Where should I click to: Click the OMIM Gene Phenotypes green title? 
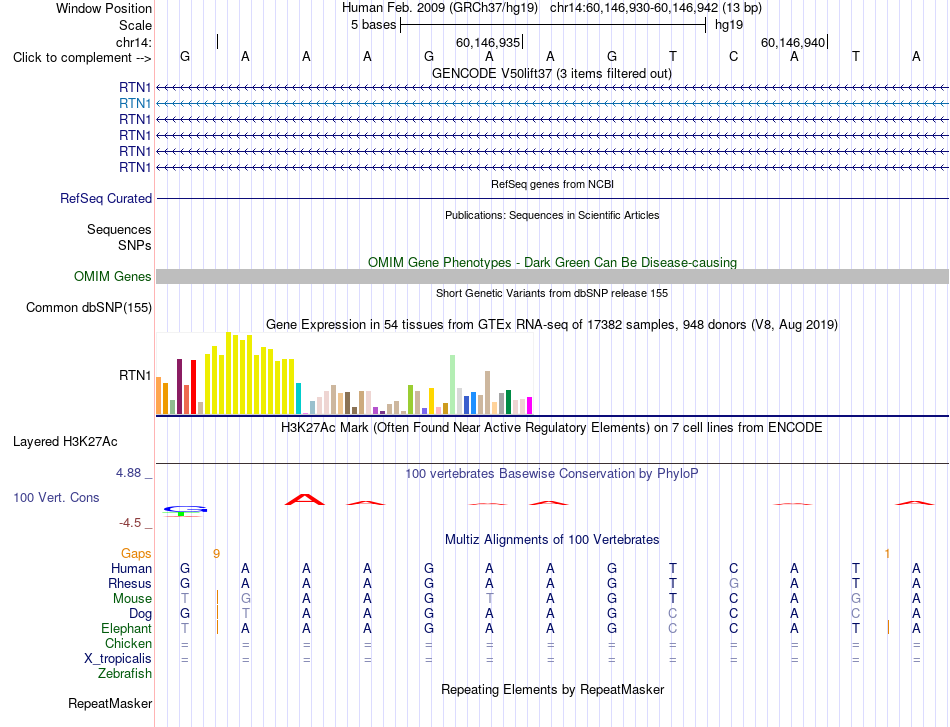(x=552, y=262)
